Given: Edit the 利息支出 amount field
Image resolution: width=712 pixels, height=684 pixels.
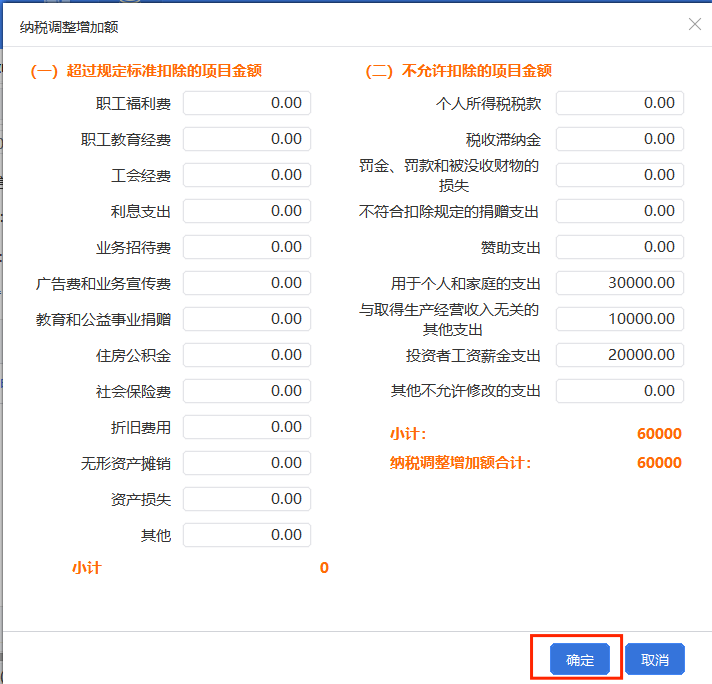Looking at the screenshot, I should coord(247,211).
